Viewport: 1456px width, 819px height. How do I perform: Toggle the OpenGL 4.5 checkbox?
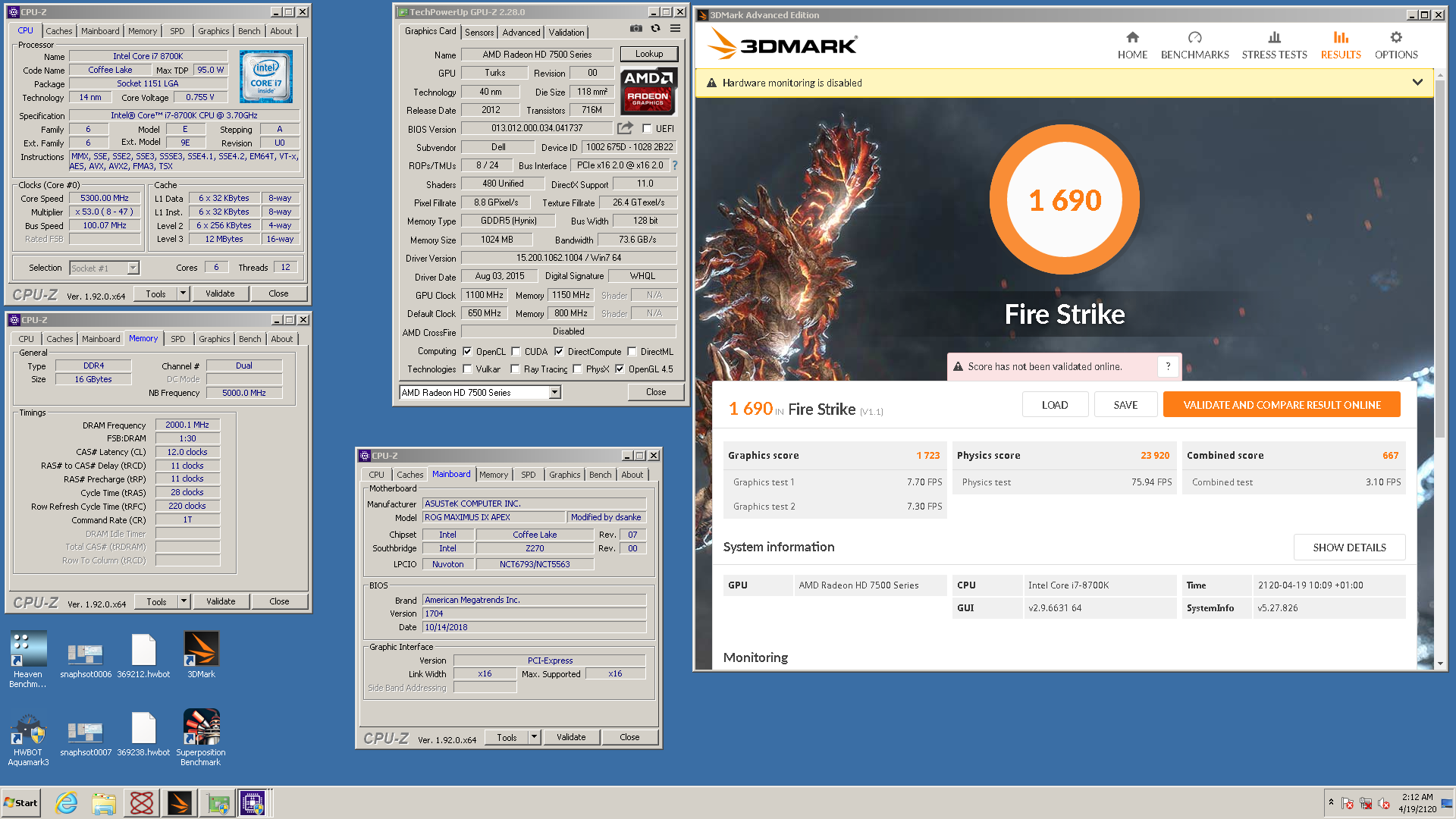tap(620, 369)
